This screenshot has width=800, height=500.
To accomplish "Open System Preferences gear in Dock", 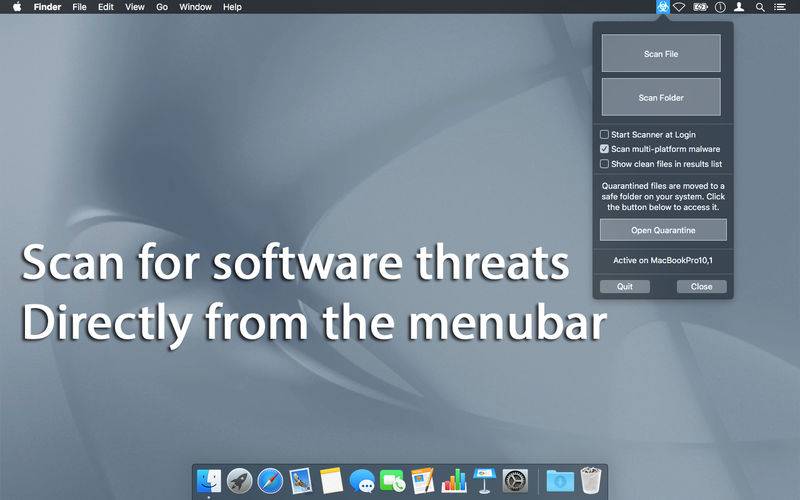I will [x=515, y=481].
